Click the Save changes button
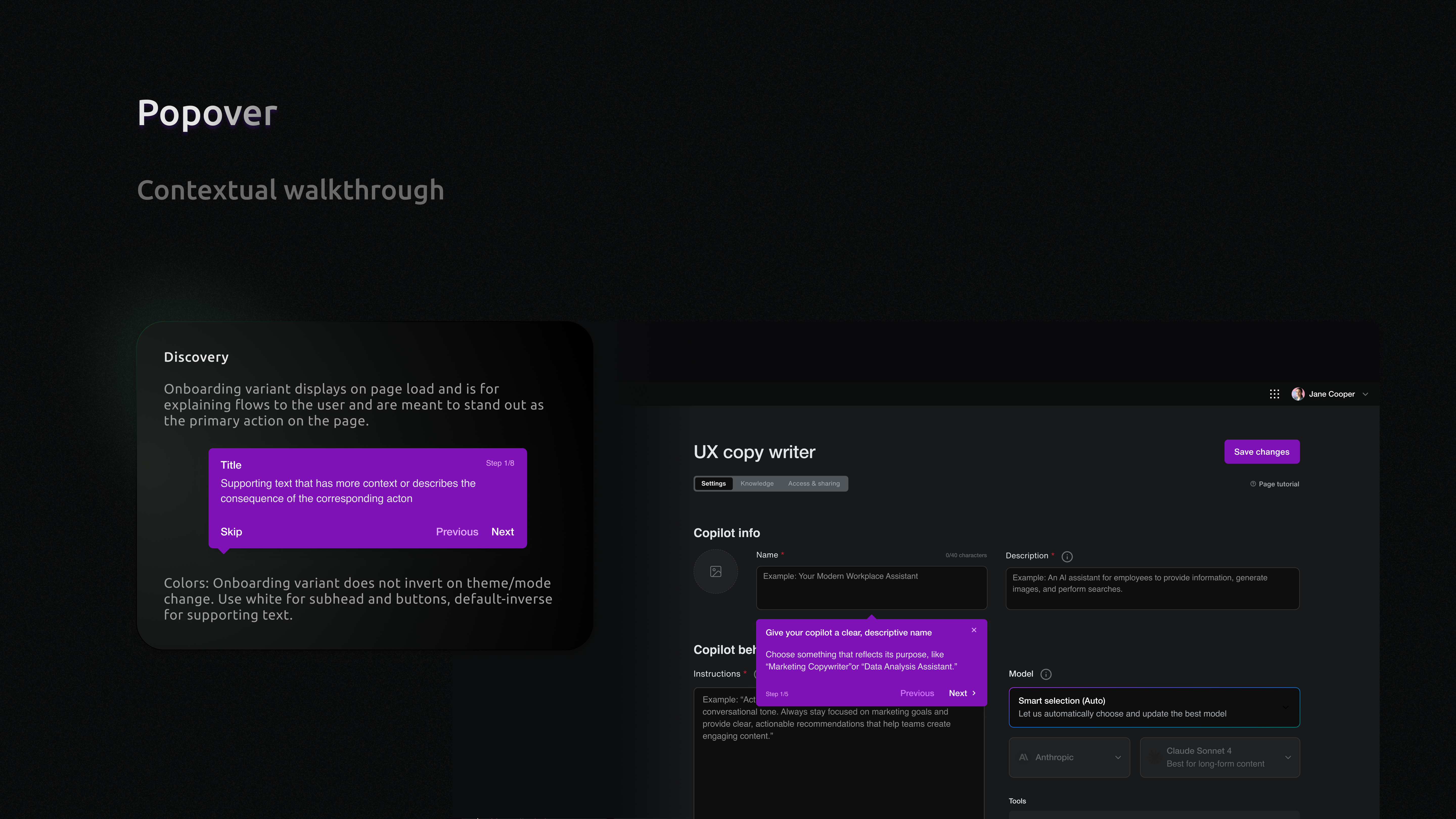 coord(1262,452)
